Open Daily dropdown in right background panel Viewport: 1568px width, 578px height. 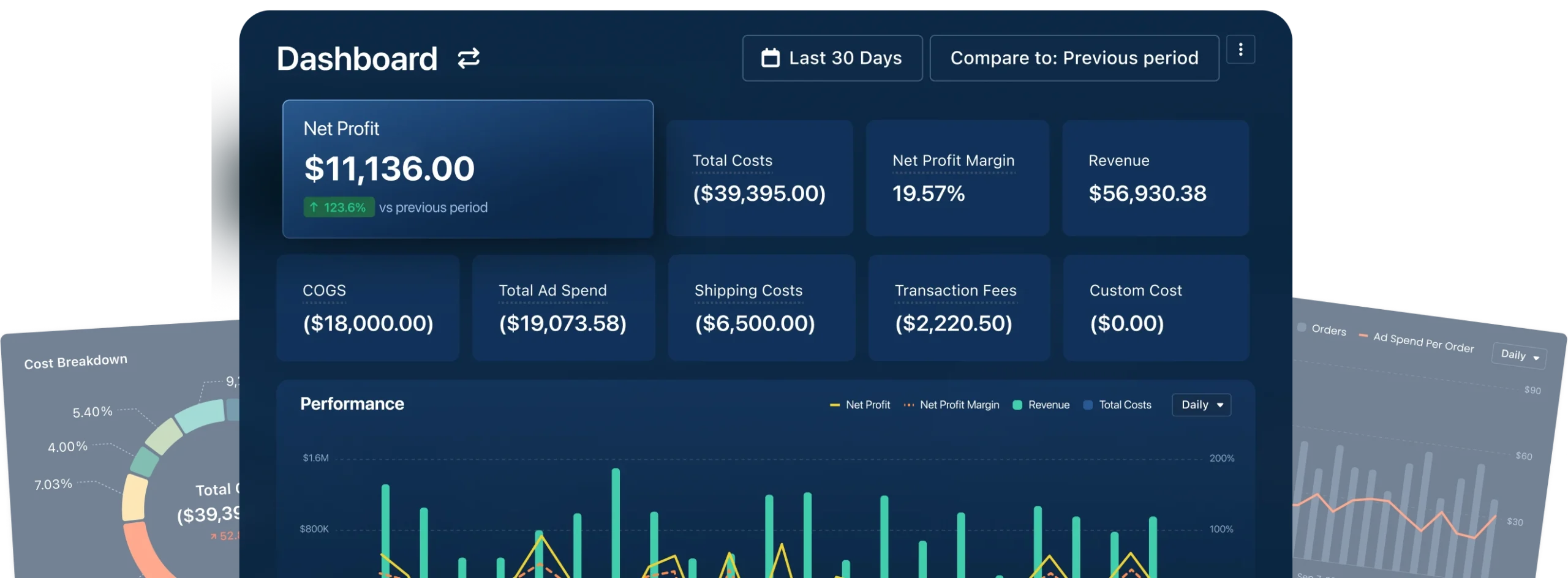[x=1520, y=355]
